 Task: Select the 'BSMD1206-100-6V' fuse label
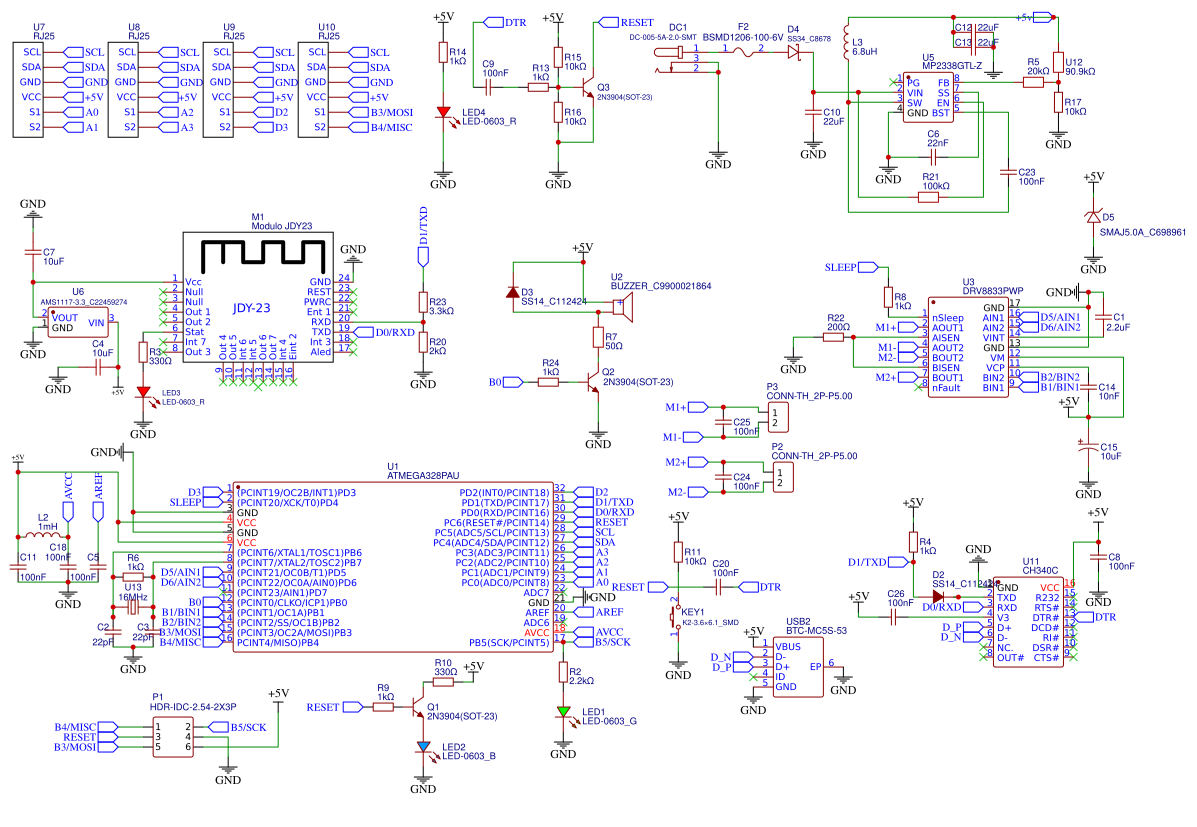pos(743,37)
